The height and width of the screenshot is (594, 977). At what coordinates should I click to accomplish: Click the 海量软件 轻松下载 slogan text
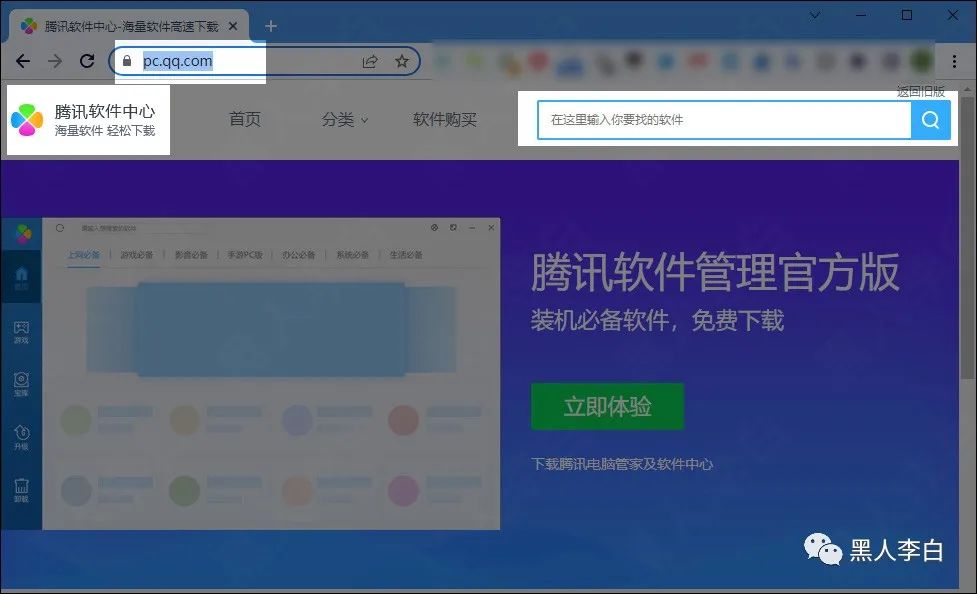click(x=105, y=131)
